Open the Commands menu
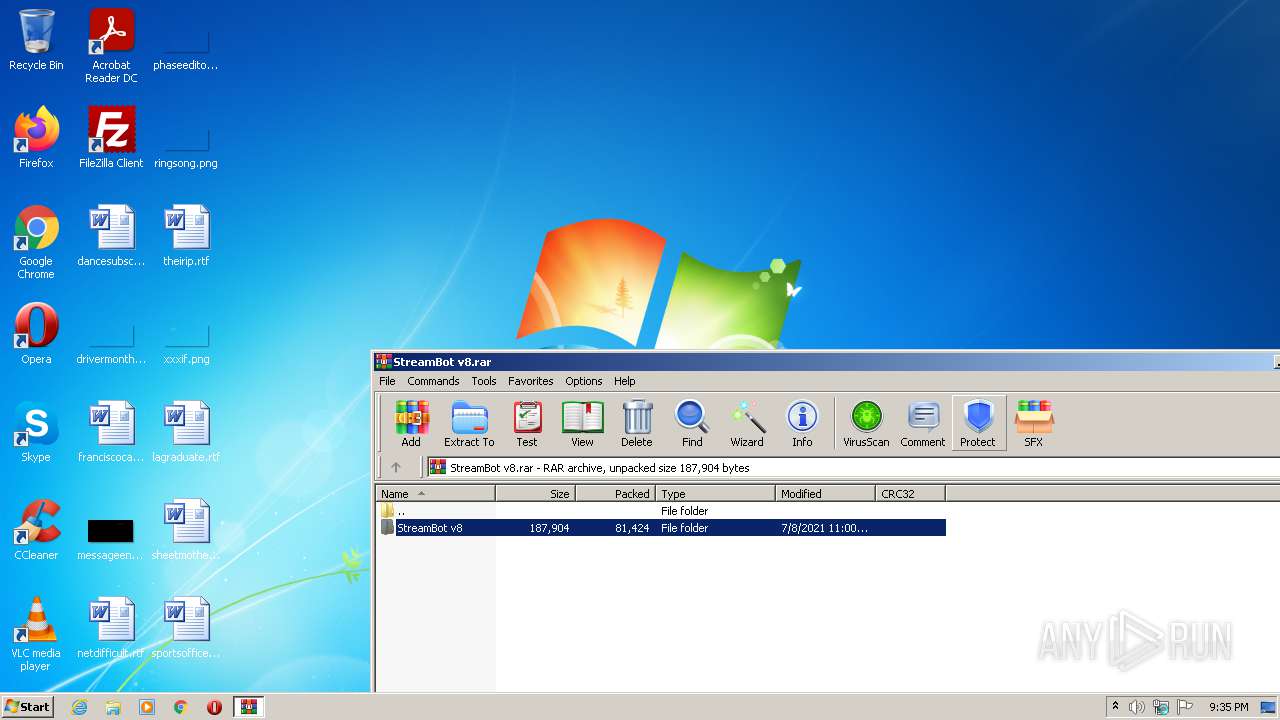Screen dimensions: 1280x720 [x=433, y=381]
